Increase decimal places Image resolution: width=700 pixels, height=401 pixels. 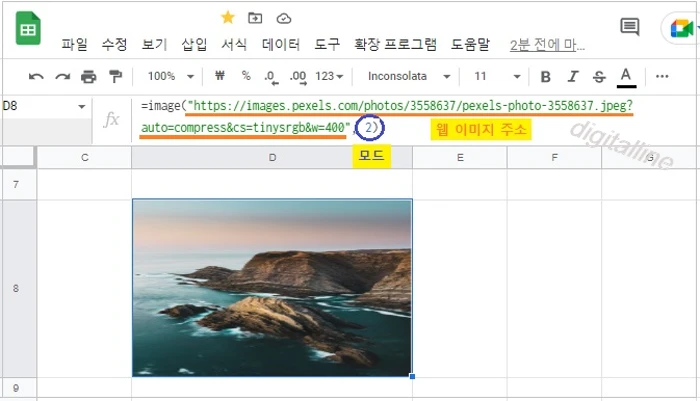(298, 77)
